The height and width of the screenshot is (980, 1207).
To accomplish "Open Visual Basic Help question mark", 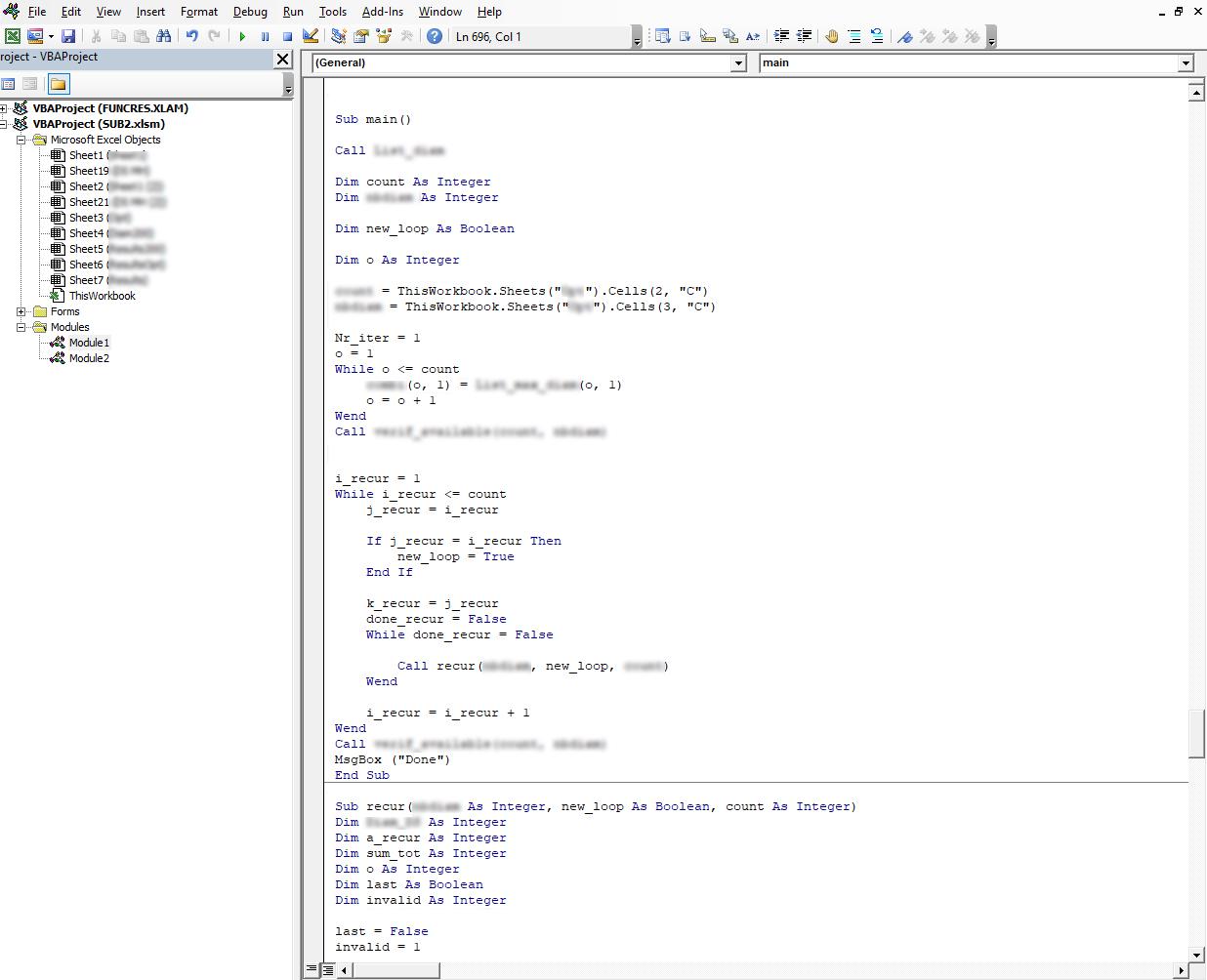I will click(x=435, y=36).
